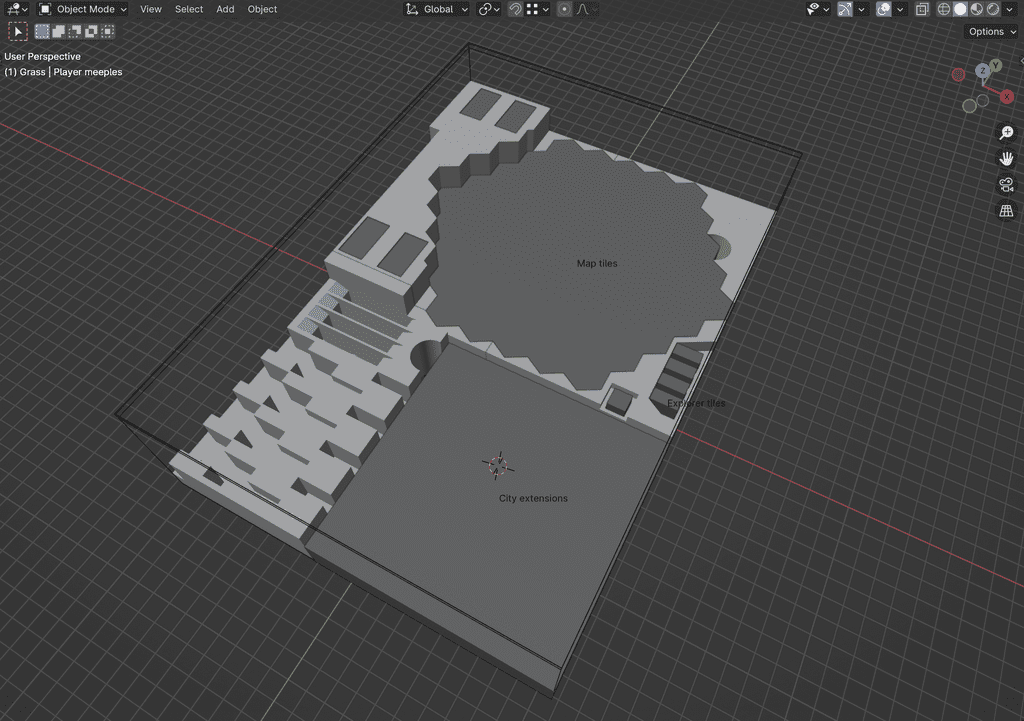
Task: Click the User Perspective text
Action: tap(42, 56)
